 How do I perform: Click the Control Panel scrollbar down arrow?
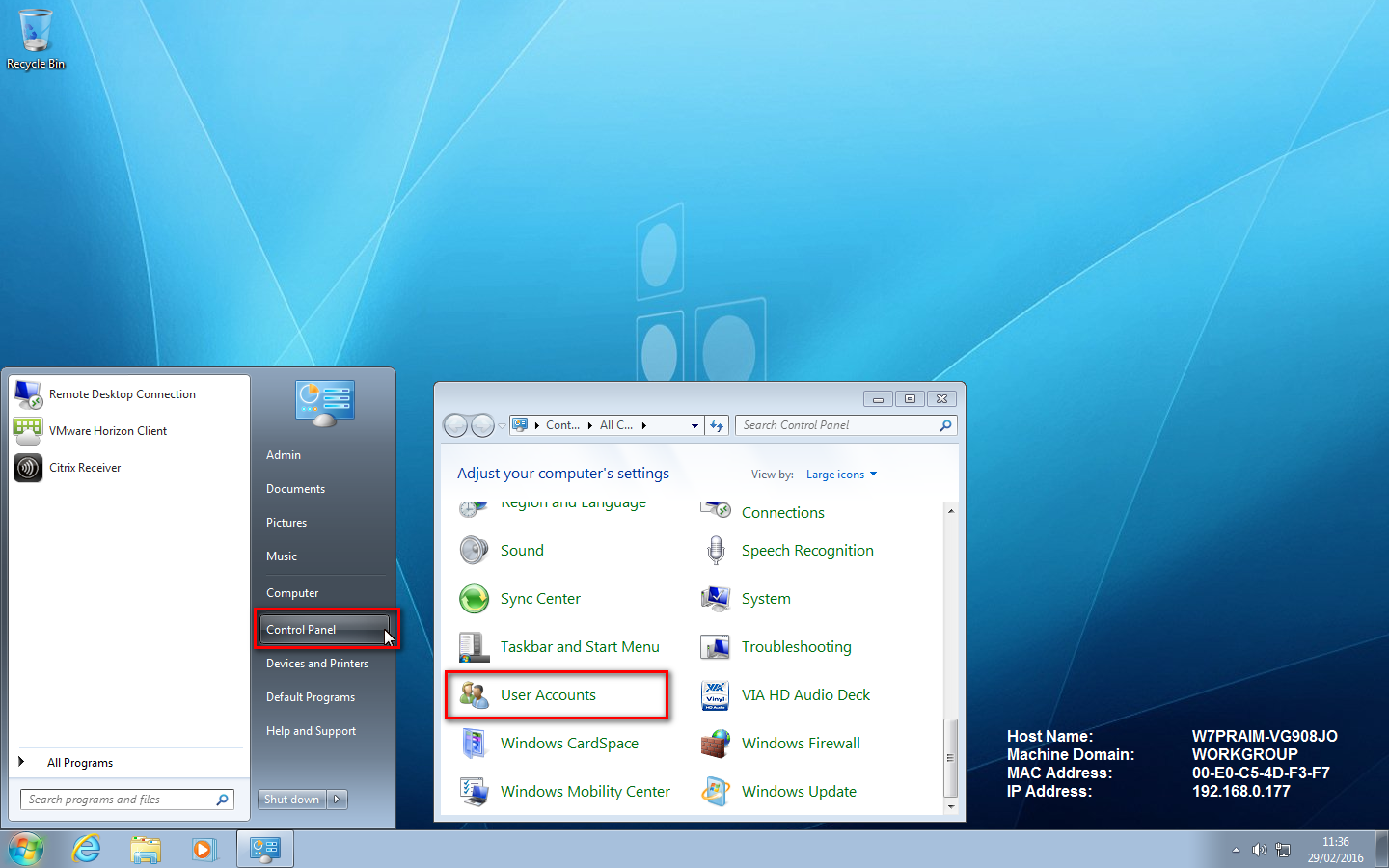pos(951,806)
